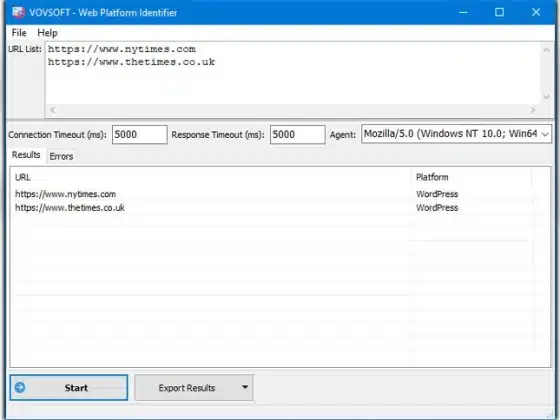Expand the Agent dropdown list
This screenshot has height=420, width=560.
[x=545, y=134]
